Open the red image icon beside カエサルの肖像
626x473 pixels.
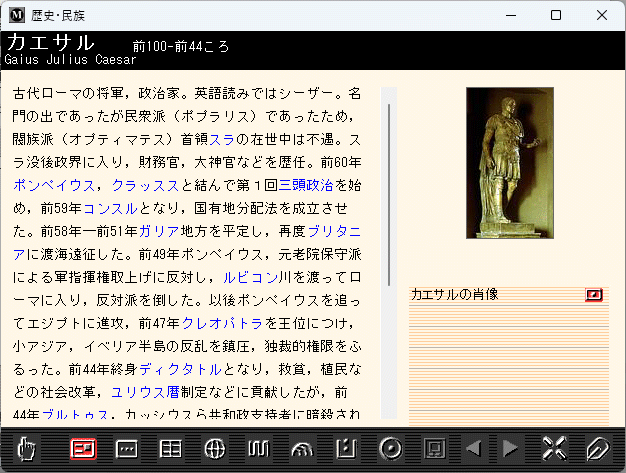(x=595, y=295)
